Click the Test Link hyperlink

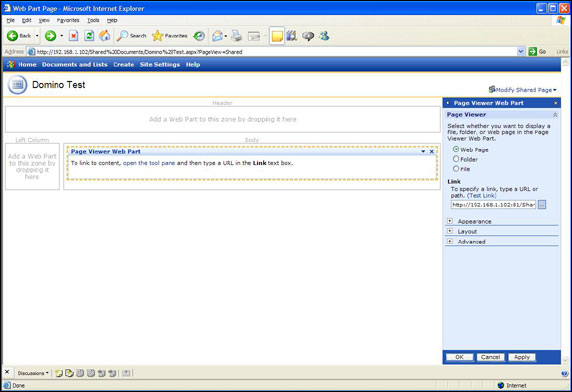coord(482,195)
